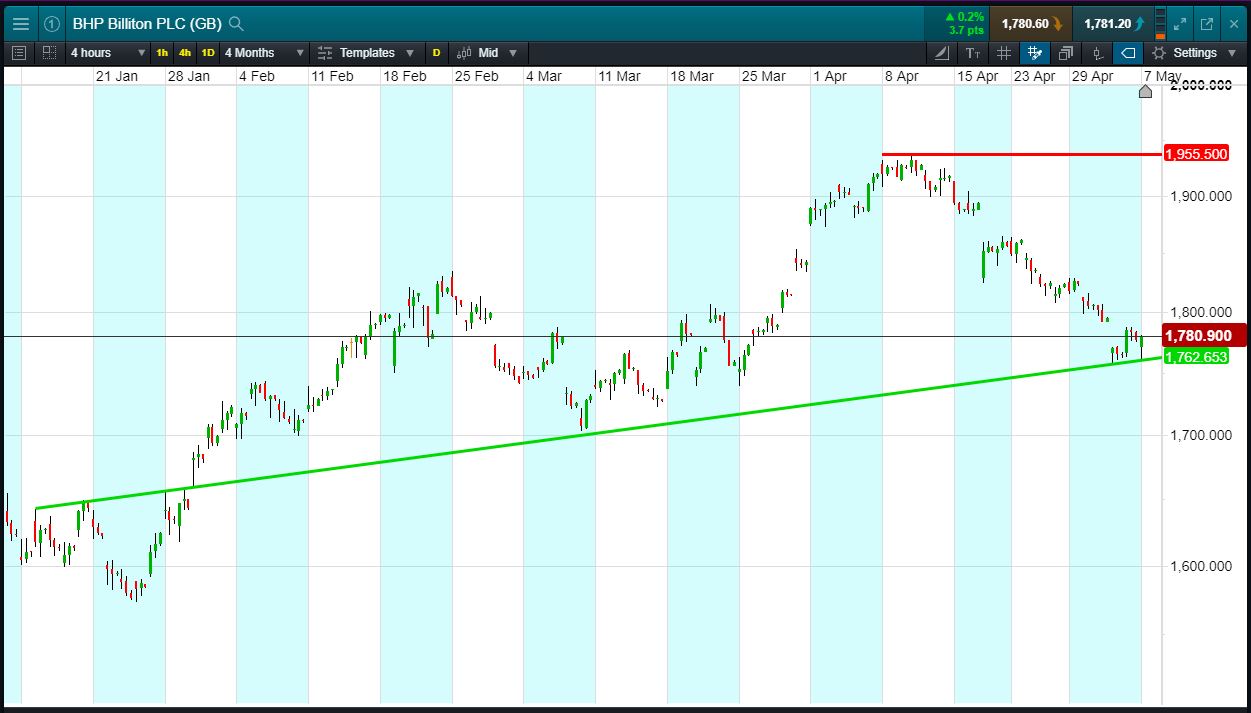Select the 1D quick interval
The width and height of the screenshot is (1251, 713).
pos(208,53)
